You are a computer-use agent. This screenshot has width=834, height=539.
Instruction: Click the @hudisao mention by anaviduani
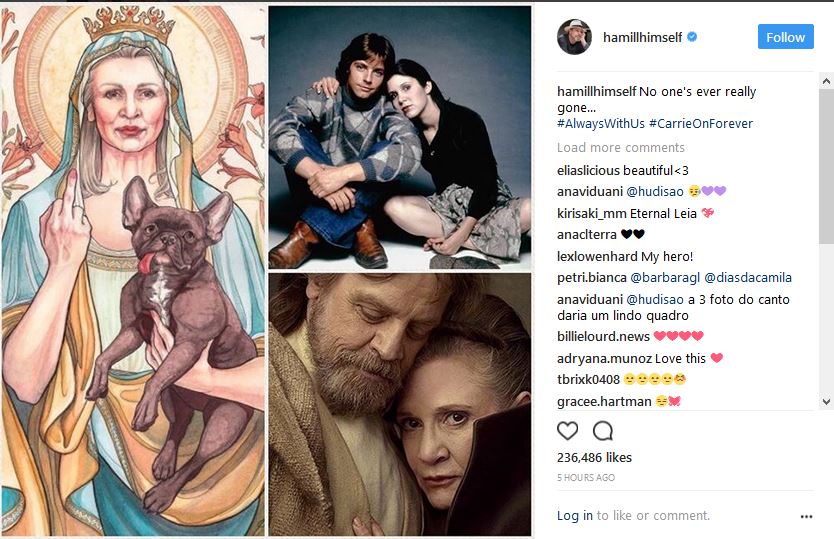click(654, 192)
